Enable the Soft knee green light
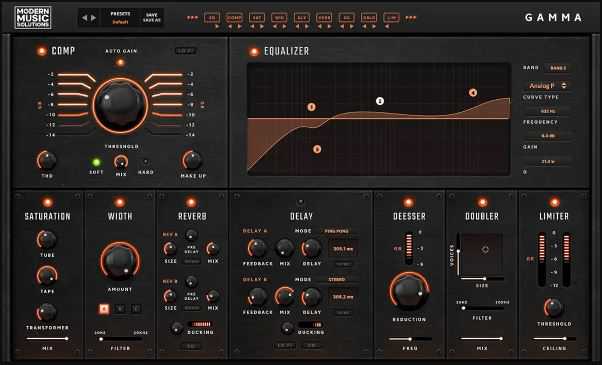This screenshot has height=365, width=602. pyautogui.click(x=96, y=162)
